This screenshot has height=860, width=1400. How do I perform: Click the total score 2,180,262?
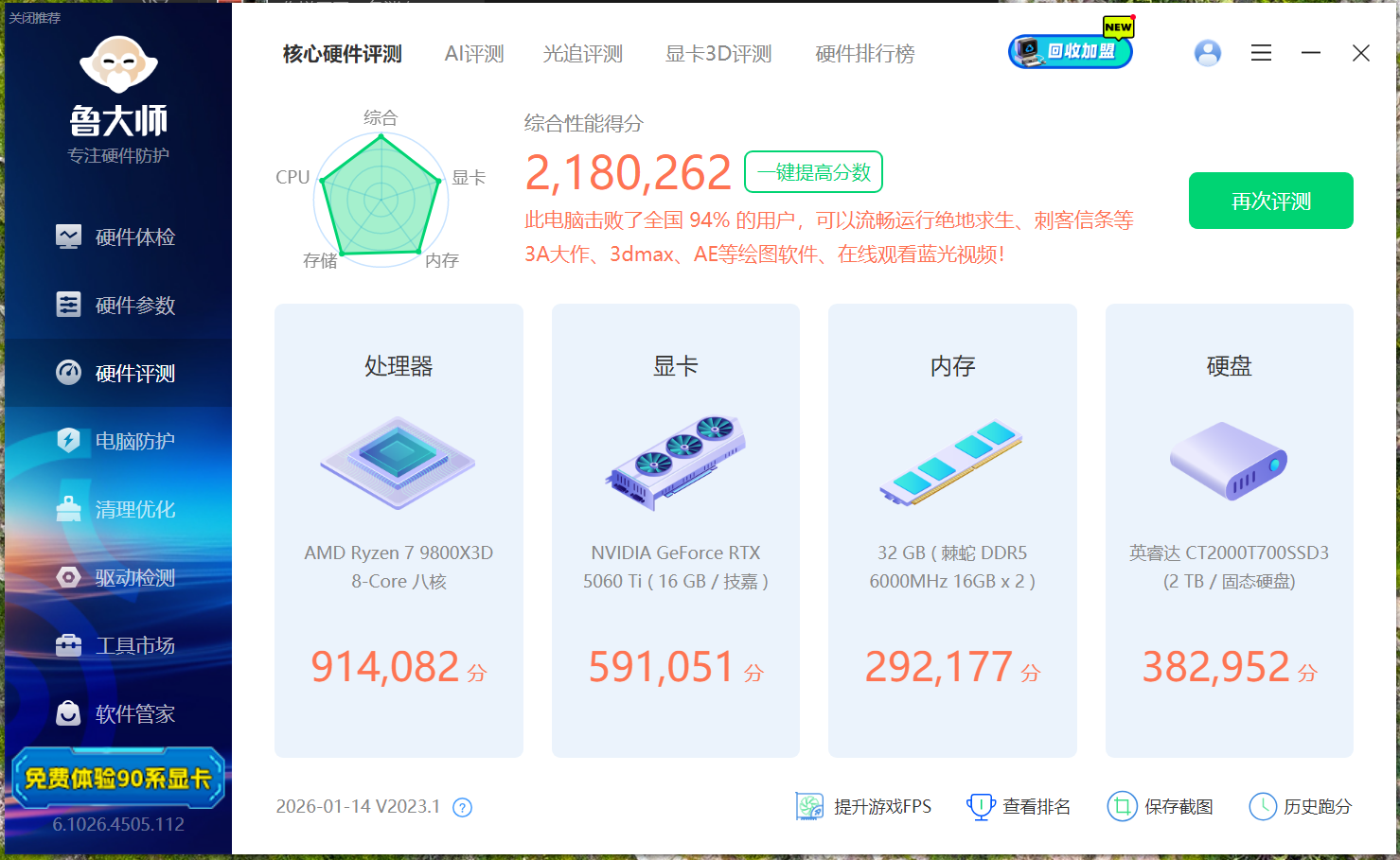pos(628,173)
